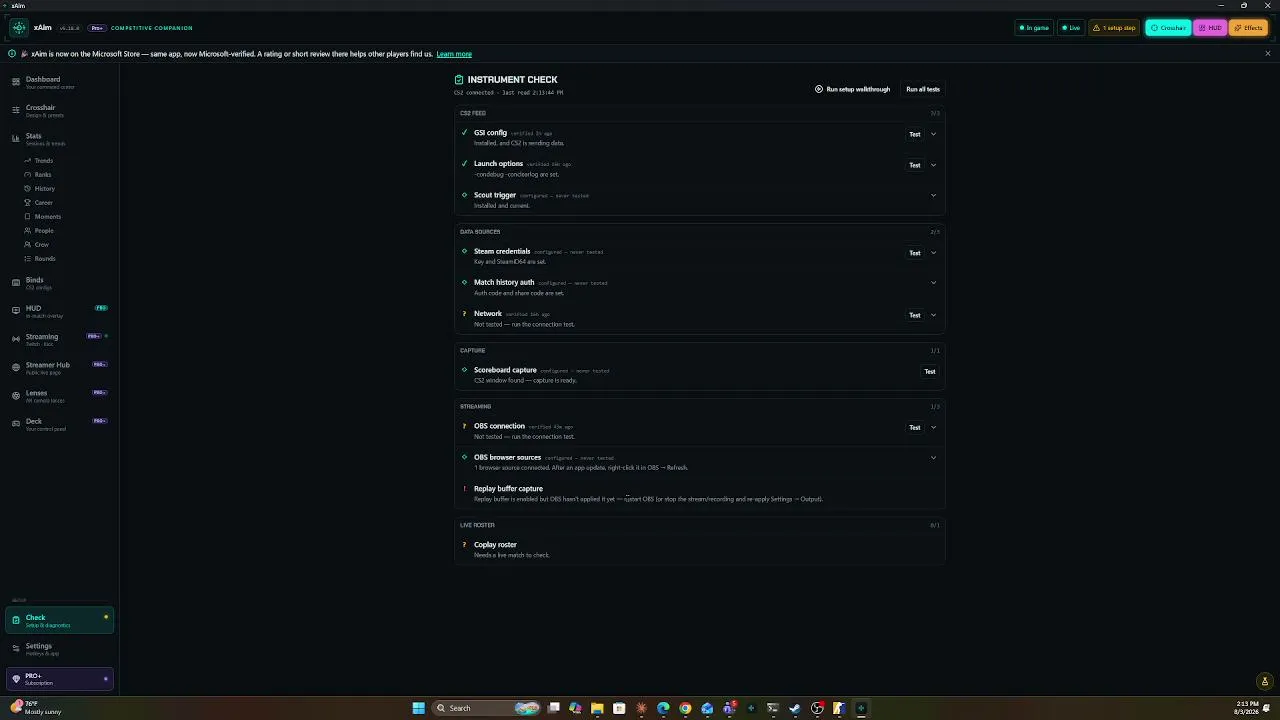Open the Deck sidebar section
The width and height of the screenshot is (1280, 720).
click(x=60, y=424)
